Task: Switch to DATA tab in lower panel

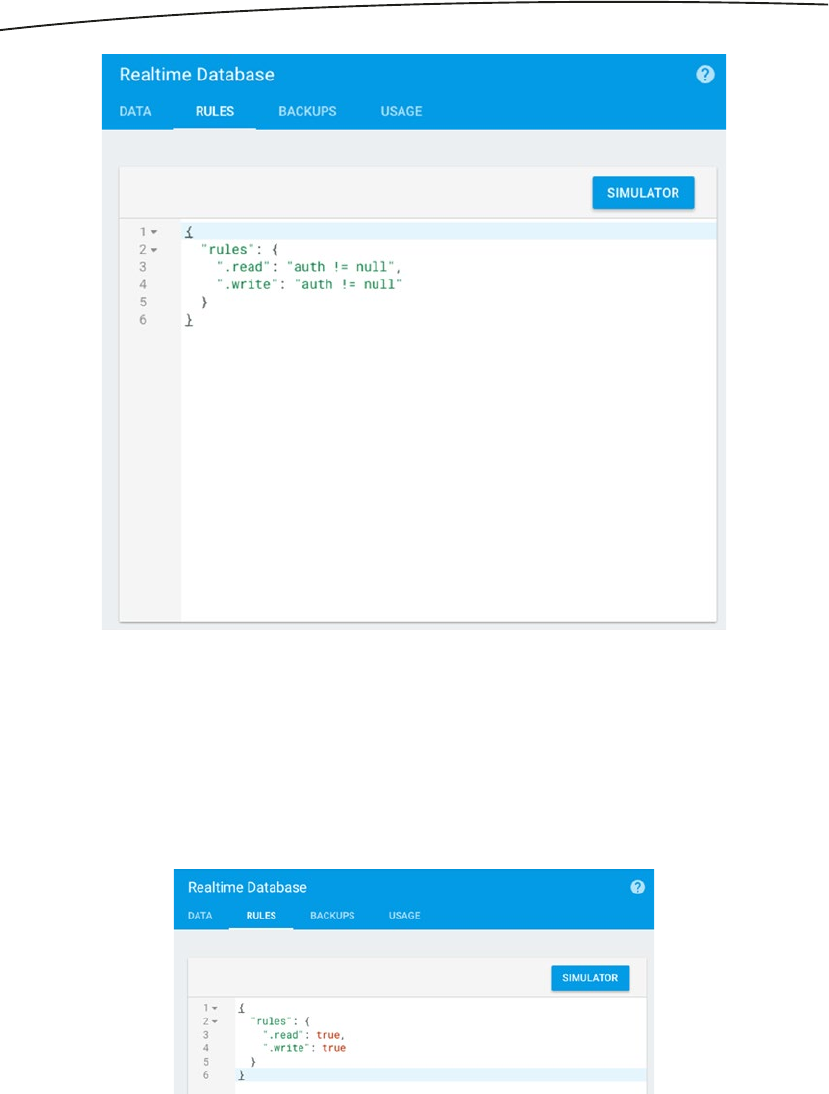Action: tap(200, 915)
